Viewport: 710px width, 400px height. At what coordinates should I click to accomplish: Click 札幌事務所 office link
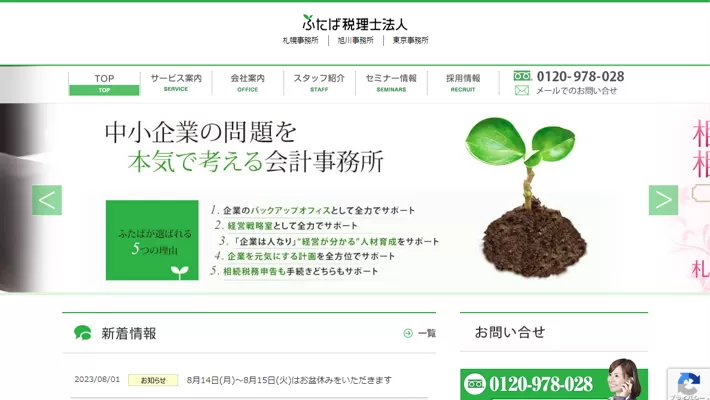coord(300,41)
